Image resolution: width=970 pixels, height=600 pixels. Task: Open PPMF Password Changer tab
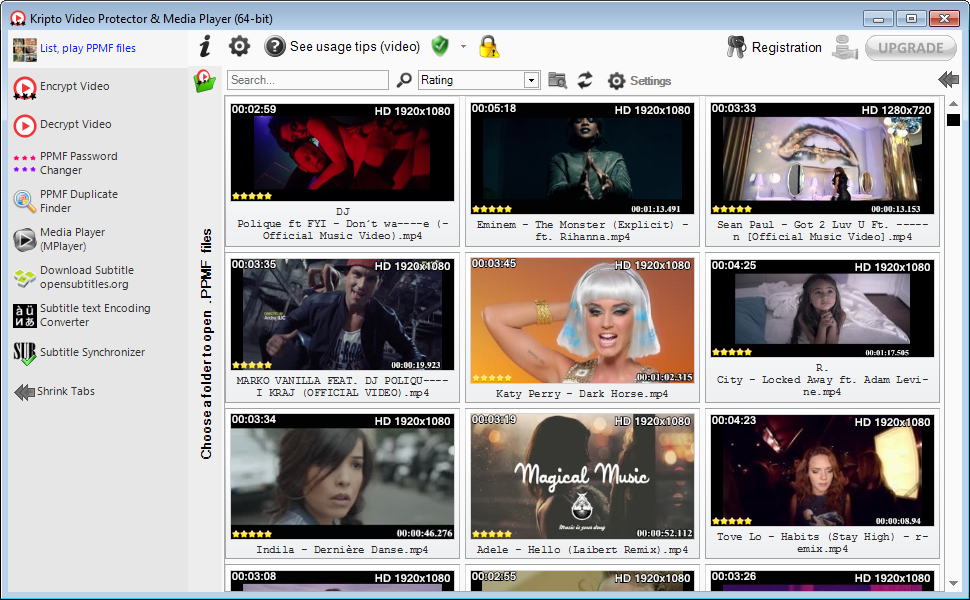pos(98,163)
